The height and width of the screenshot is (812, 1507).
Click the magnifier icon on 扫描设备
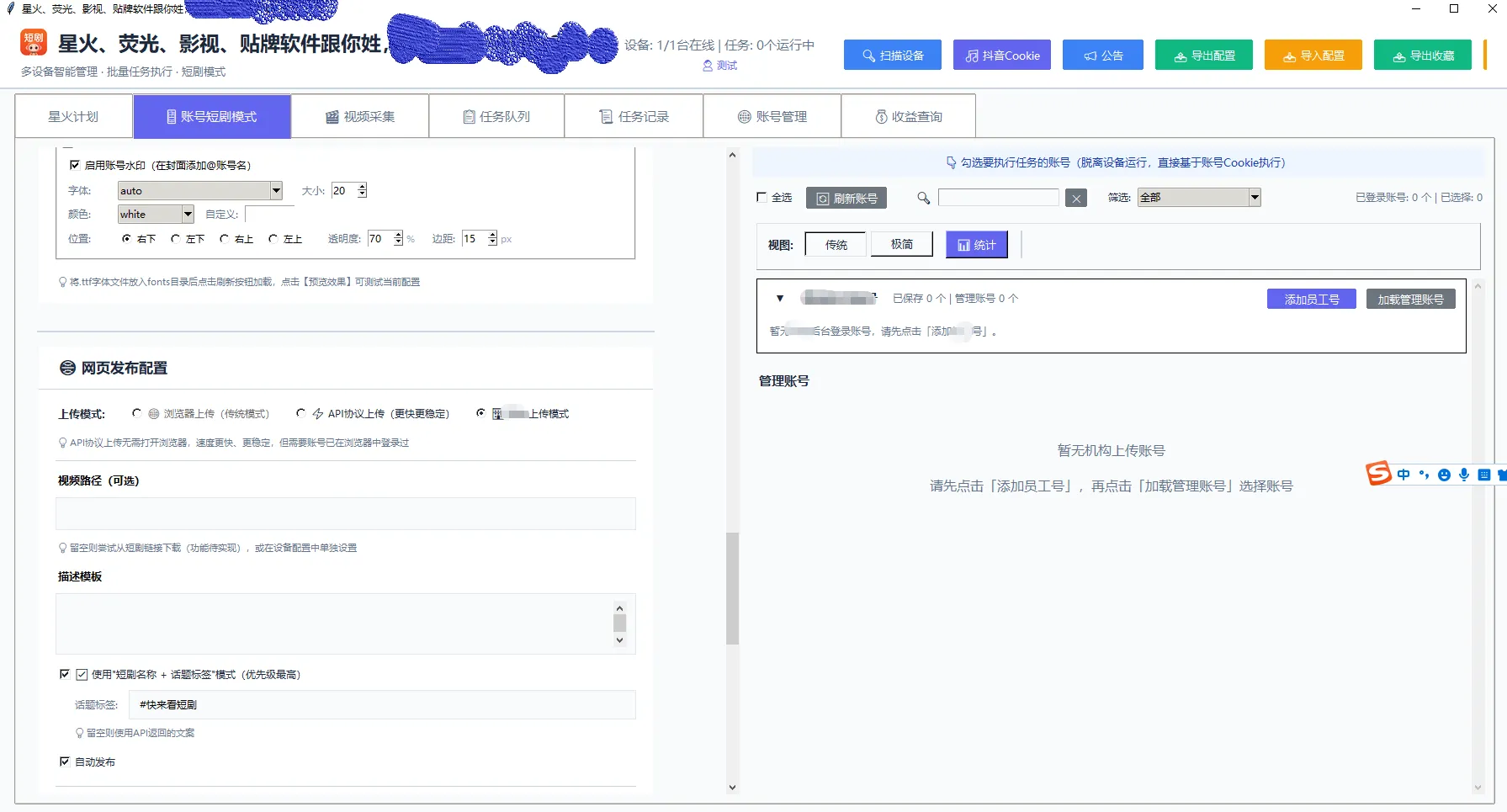point(869,56)
